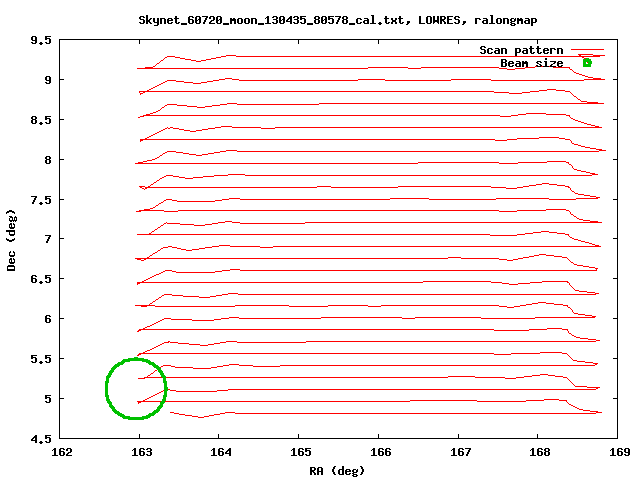Screen dimensions: 640x480
Task: Click the y-axis tick label 7.5
Action: pyautogui.click(x=41, y=200)
